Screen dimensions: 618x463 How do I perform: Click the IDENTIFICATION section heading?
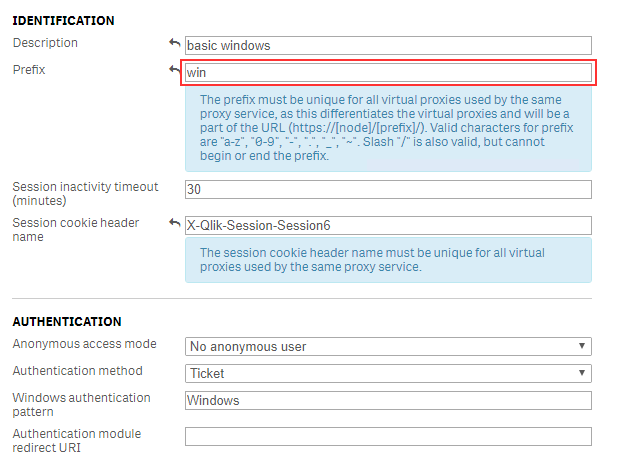coord(63,20)
